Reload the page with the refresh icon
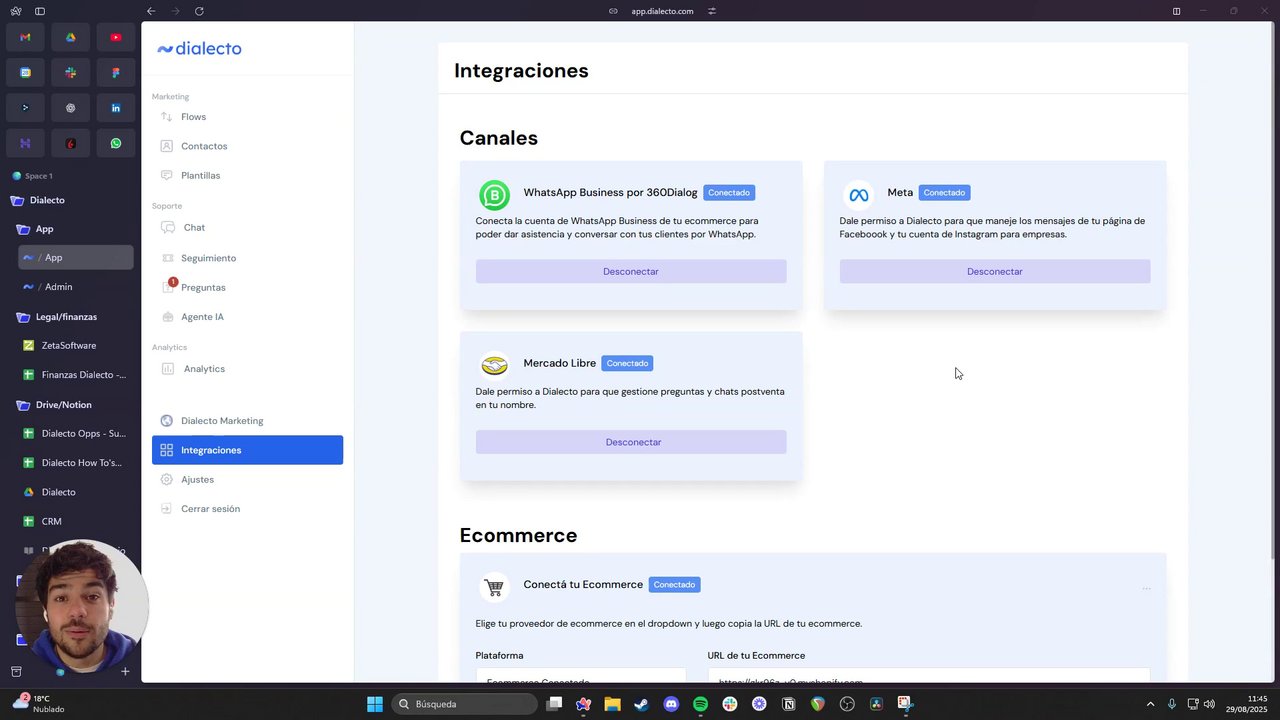Screen dimensions: 1280x720 (x=199, y=11)
